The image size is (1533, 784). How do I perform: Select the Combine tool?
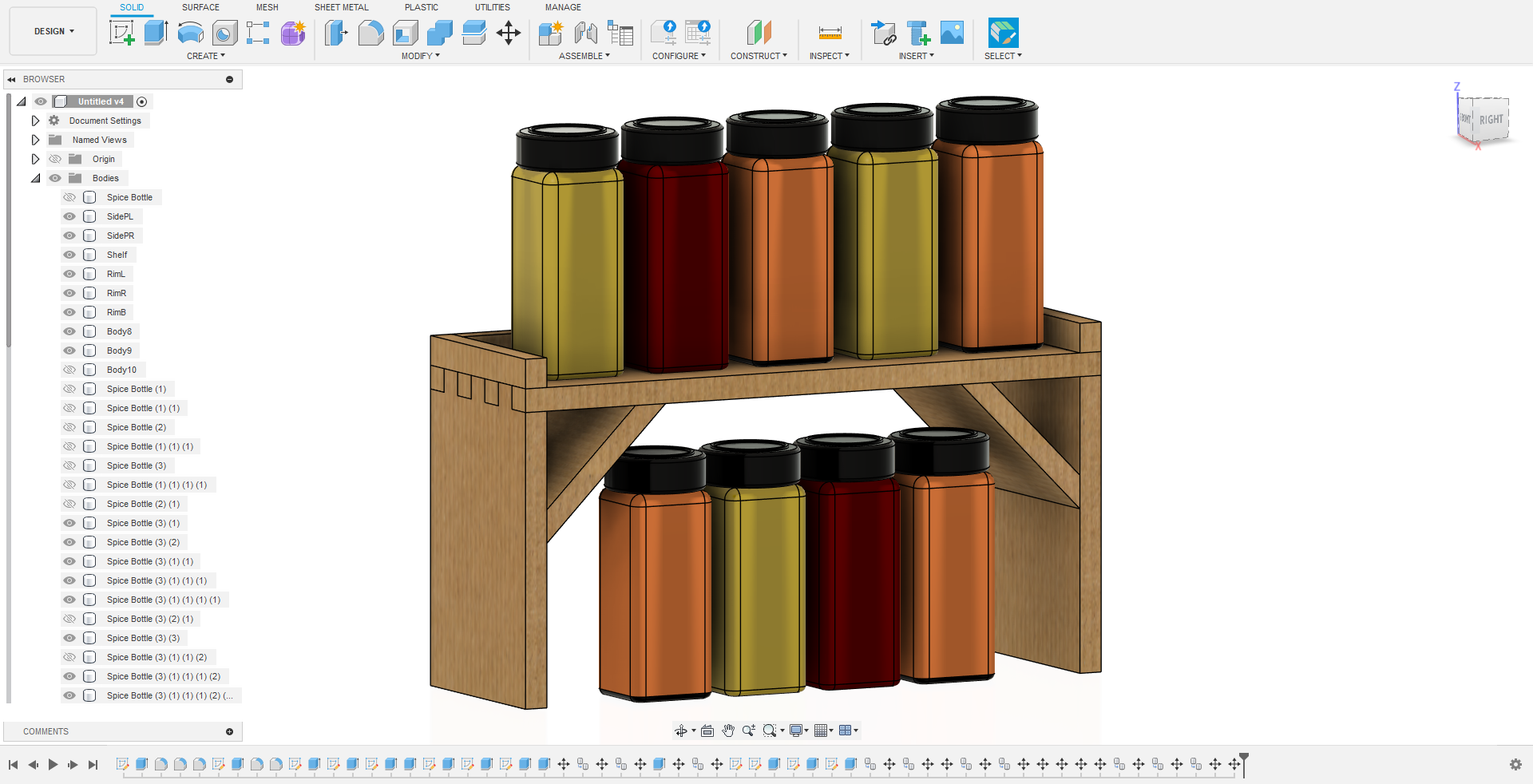(x=440, y=33)
